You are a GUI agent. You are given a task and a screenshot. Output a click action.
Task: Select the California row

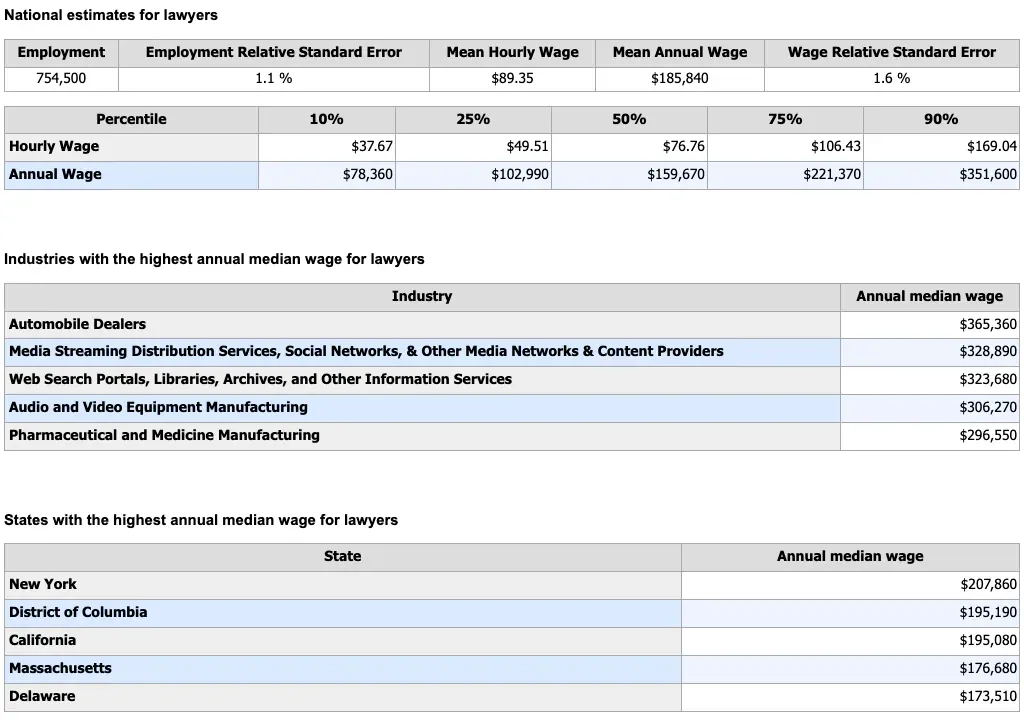(x=512, y=642)
